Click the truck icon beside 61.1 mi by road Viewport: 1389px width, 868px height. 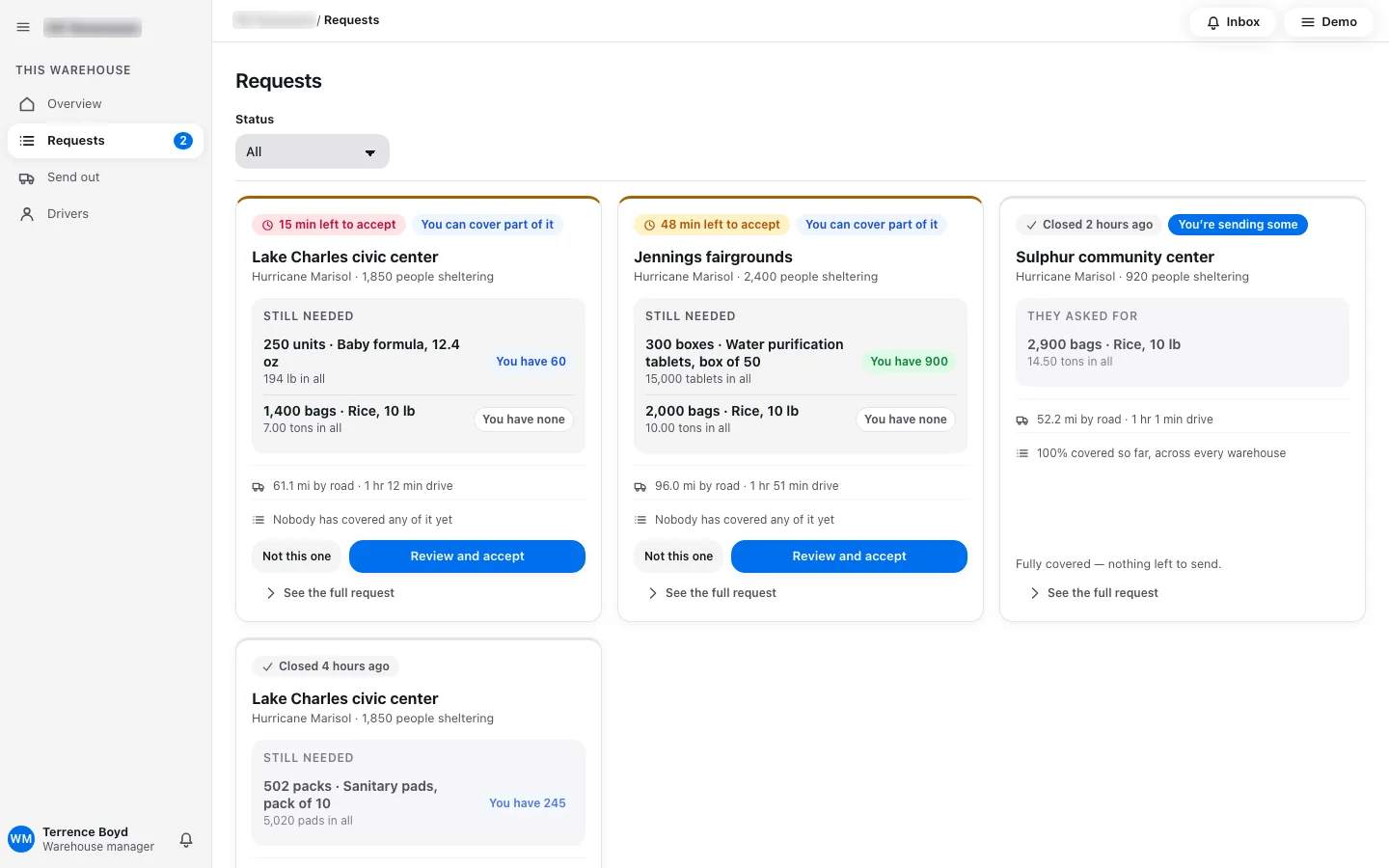[259, 487]
